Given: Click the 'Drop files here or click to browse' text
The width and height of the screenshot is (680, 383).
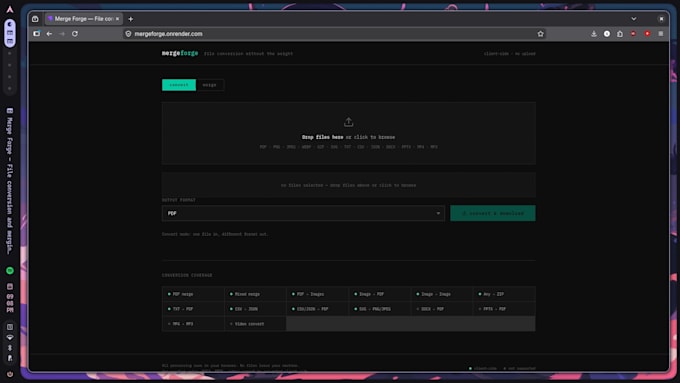Looking at the screenshot, I should click(348, 137).
